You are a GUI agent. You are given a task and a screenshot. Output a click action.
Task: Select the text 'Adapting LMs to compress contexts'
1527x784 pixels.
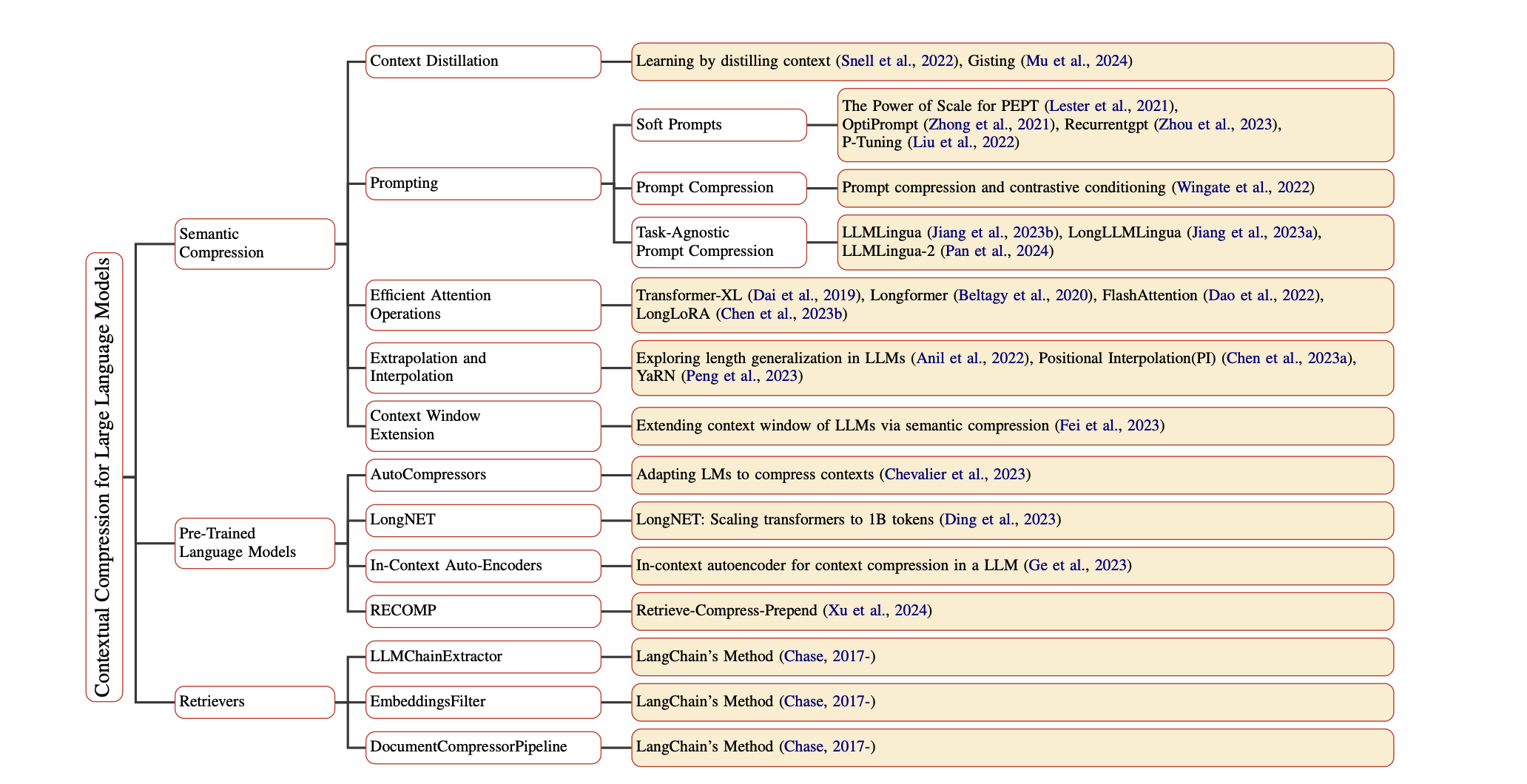point(755,475)
